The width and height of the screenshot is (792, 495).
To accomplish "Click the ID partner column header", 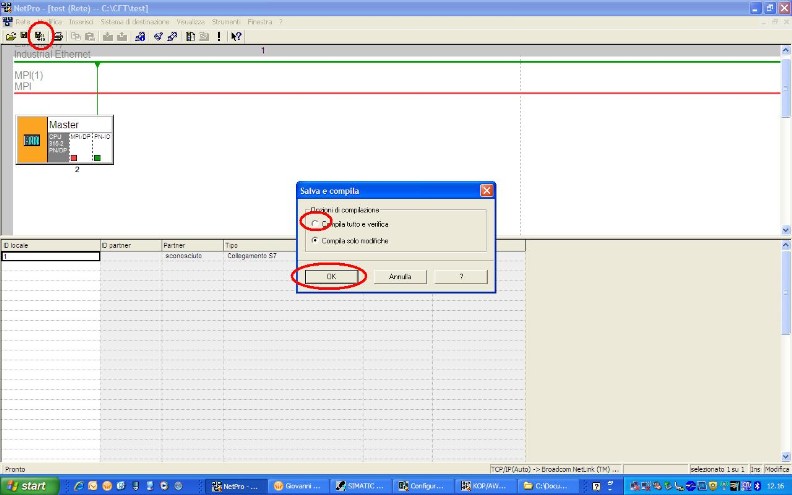I will (131, 245).
